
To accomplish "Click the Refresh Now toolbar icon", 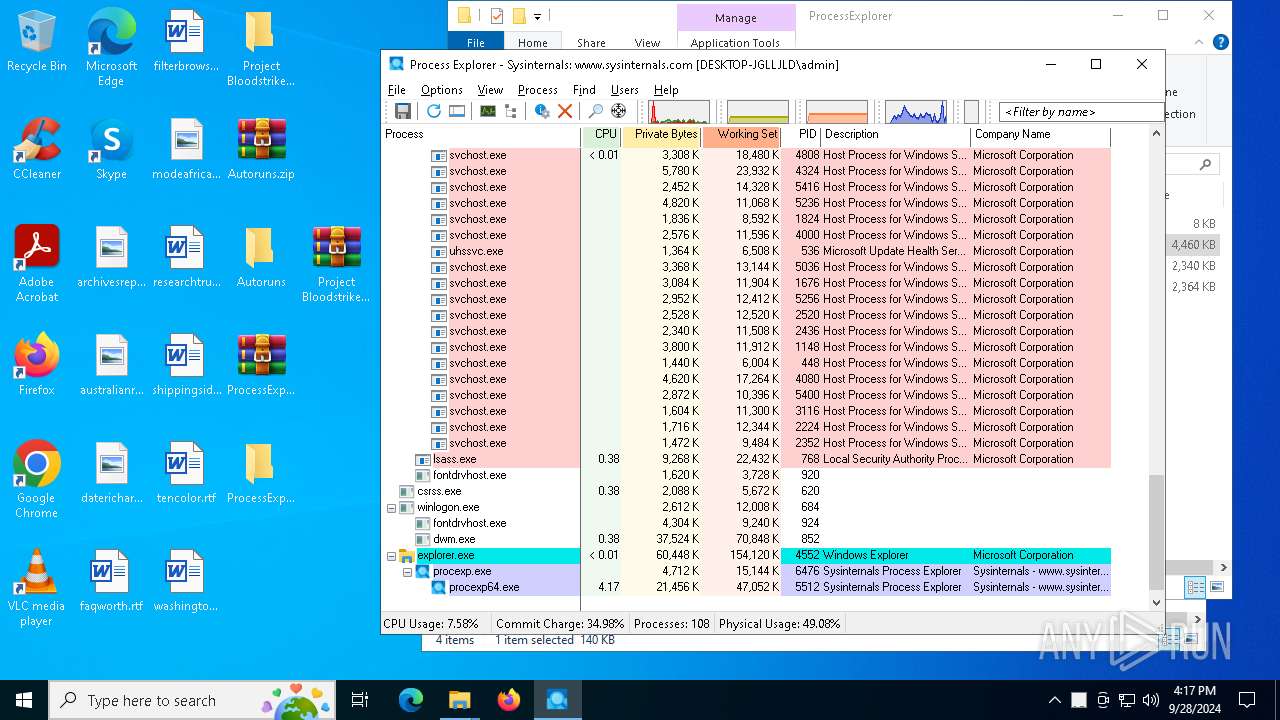I will (x=433, y=111).
